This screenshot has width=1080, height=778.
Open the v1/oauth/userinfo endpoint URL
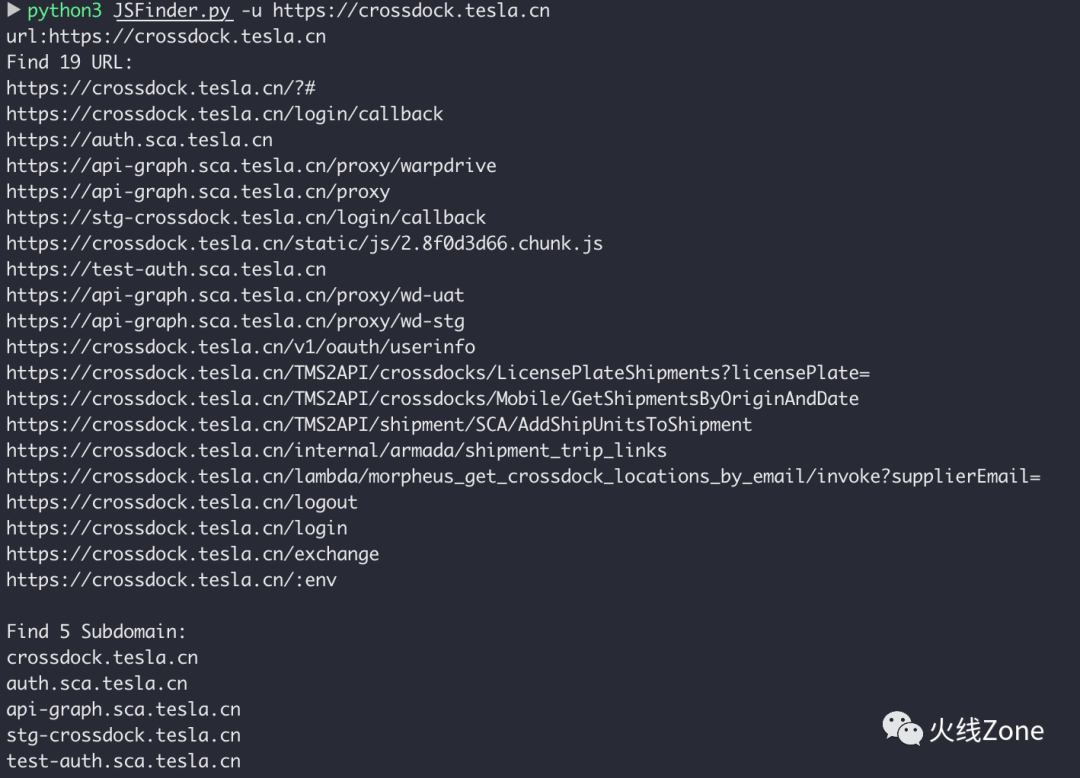(x=240, y=347)
